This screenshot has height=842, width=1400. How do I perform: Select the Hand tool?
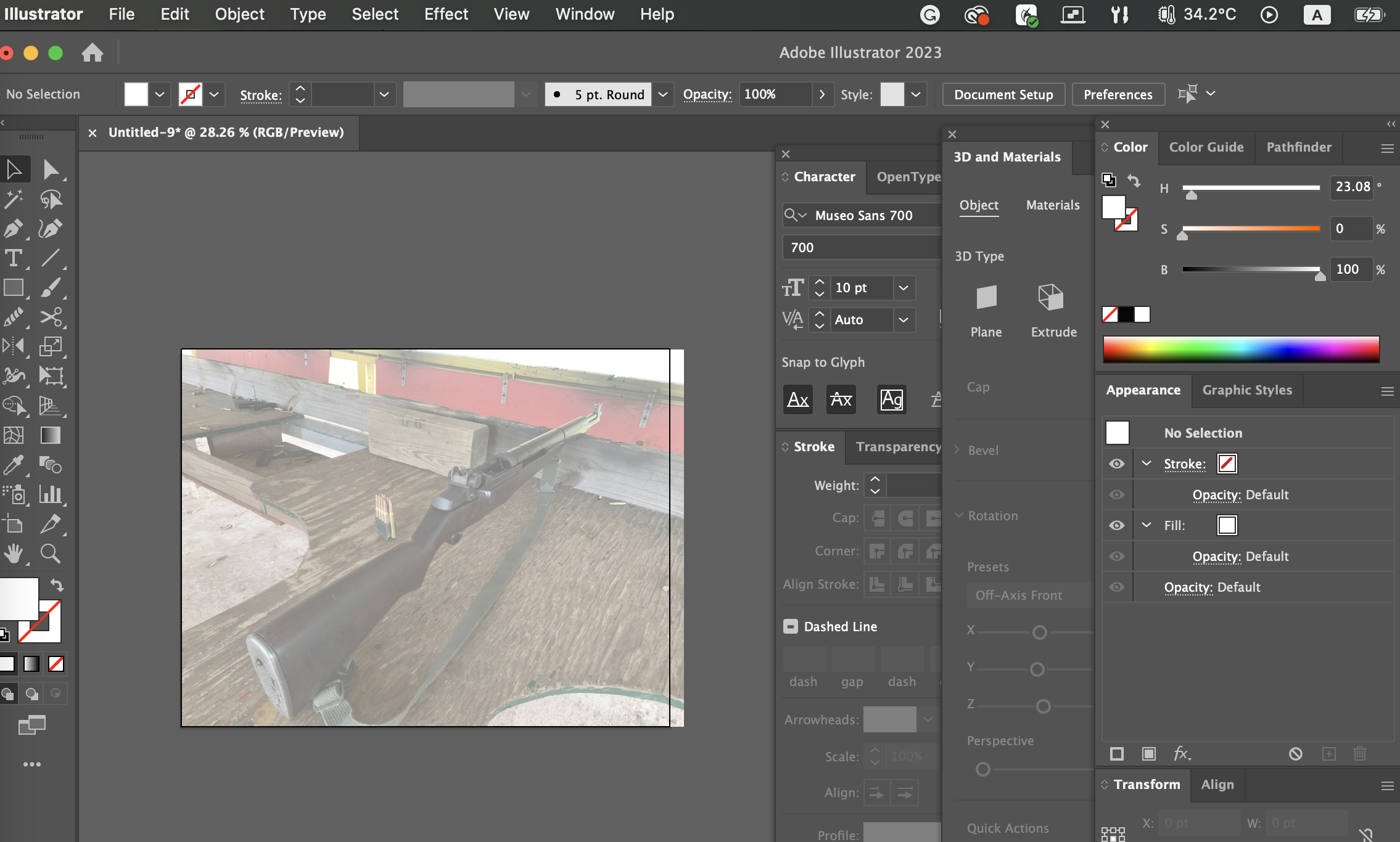coord(14,554)
